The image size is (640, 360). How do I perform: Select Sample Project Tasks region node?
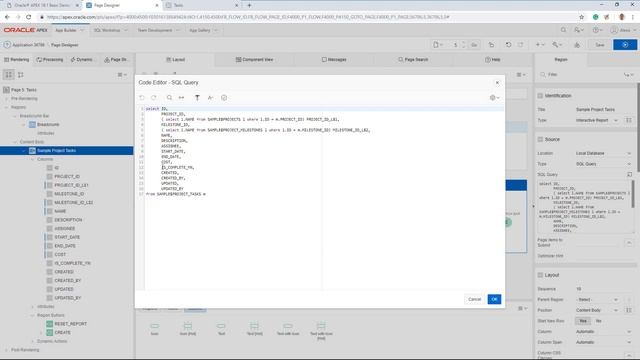pos(57,151)
